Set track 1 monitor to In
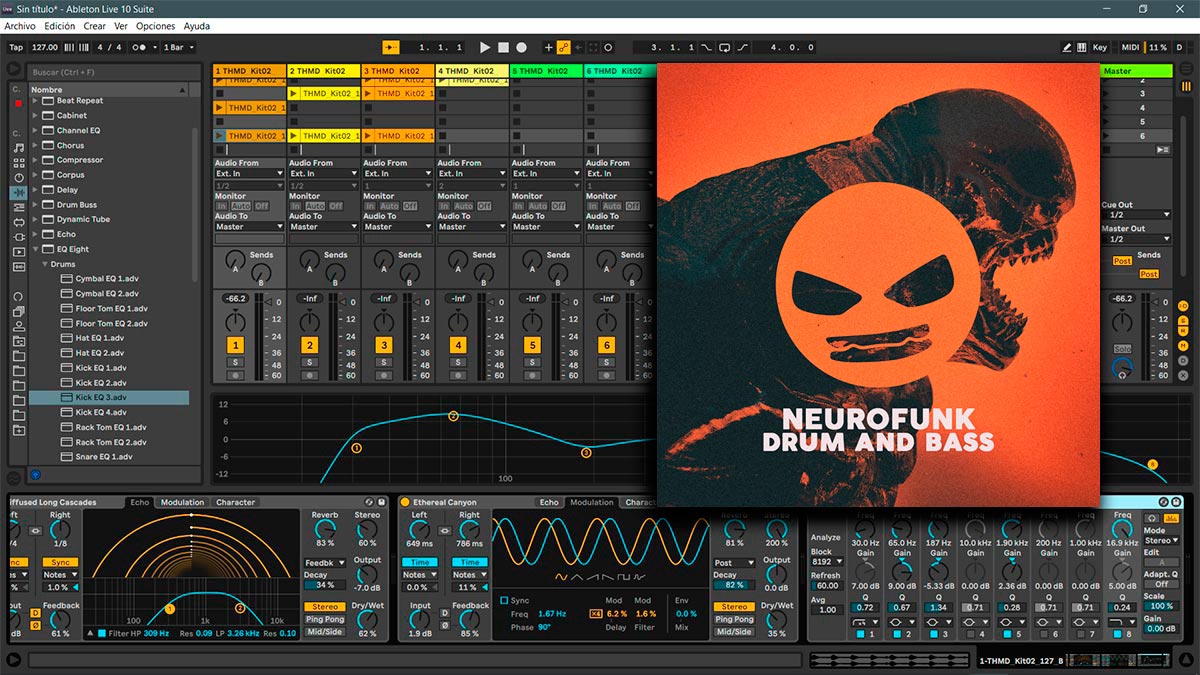 point(224,206)
